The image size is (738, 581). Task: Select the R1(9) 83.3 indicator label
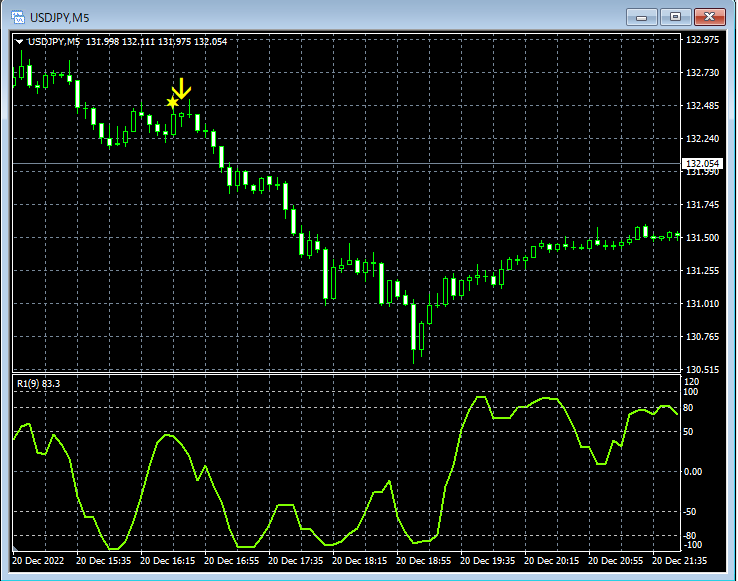tap(37, 382)
